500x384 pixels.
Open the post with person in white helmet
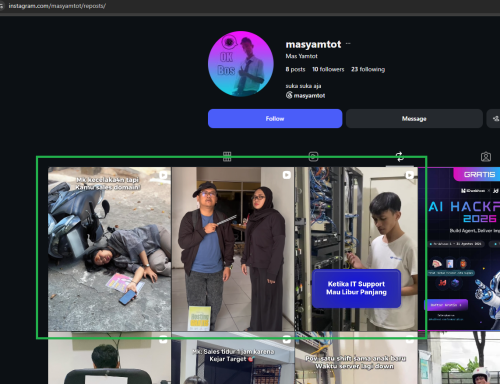pos(459,358)
